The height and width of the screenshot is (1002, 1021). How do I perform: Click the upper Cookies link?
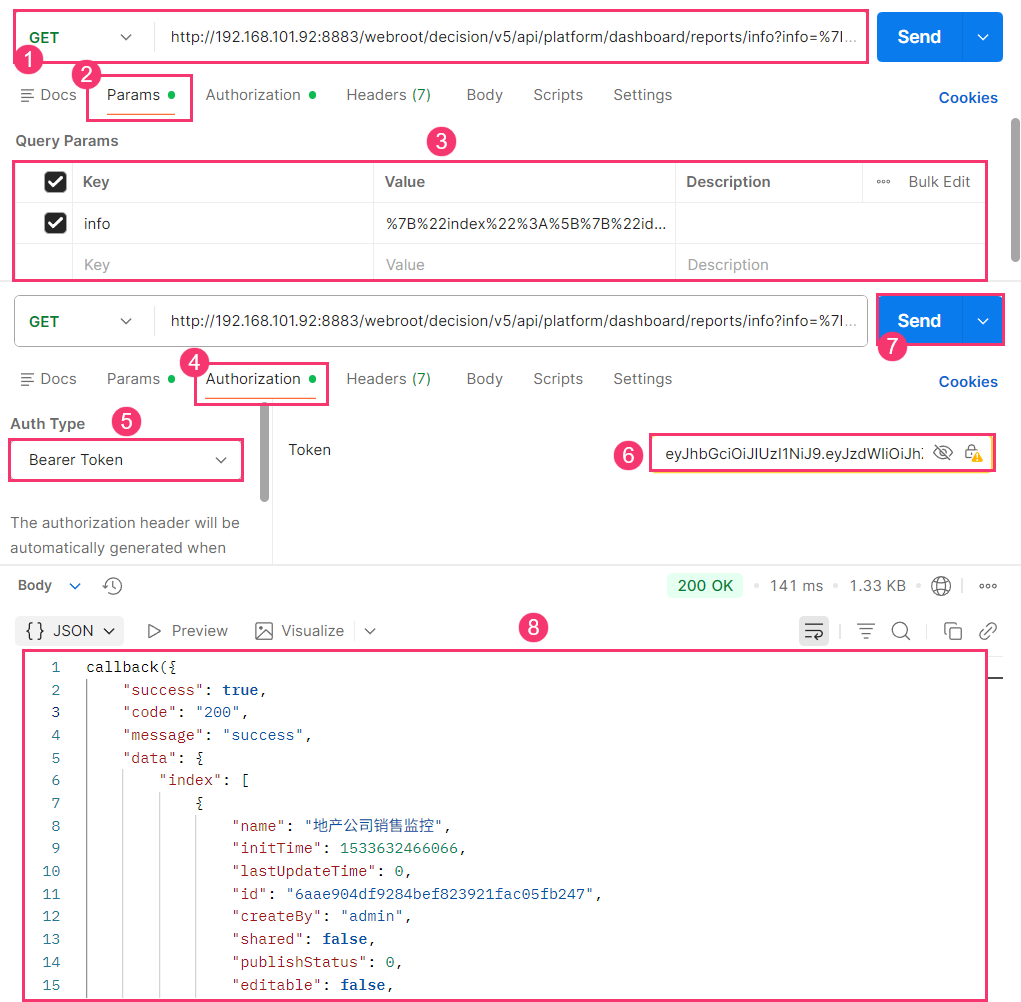968,98
